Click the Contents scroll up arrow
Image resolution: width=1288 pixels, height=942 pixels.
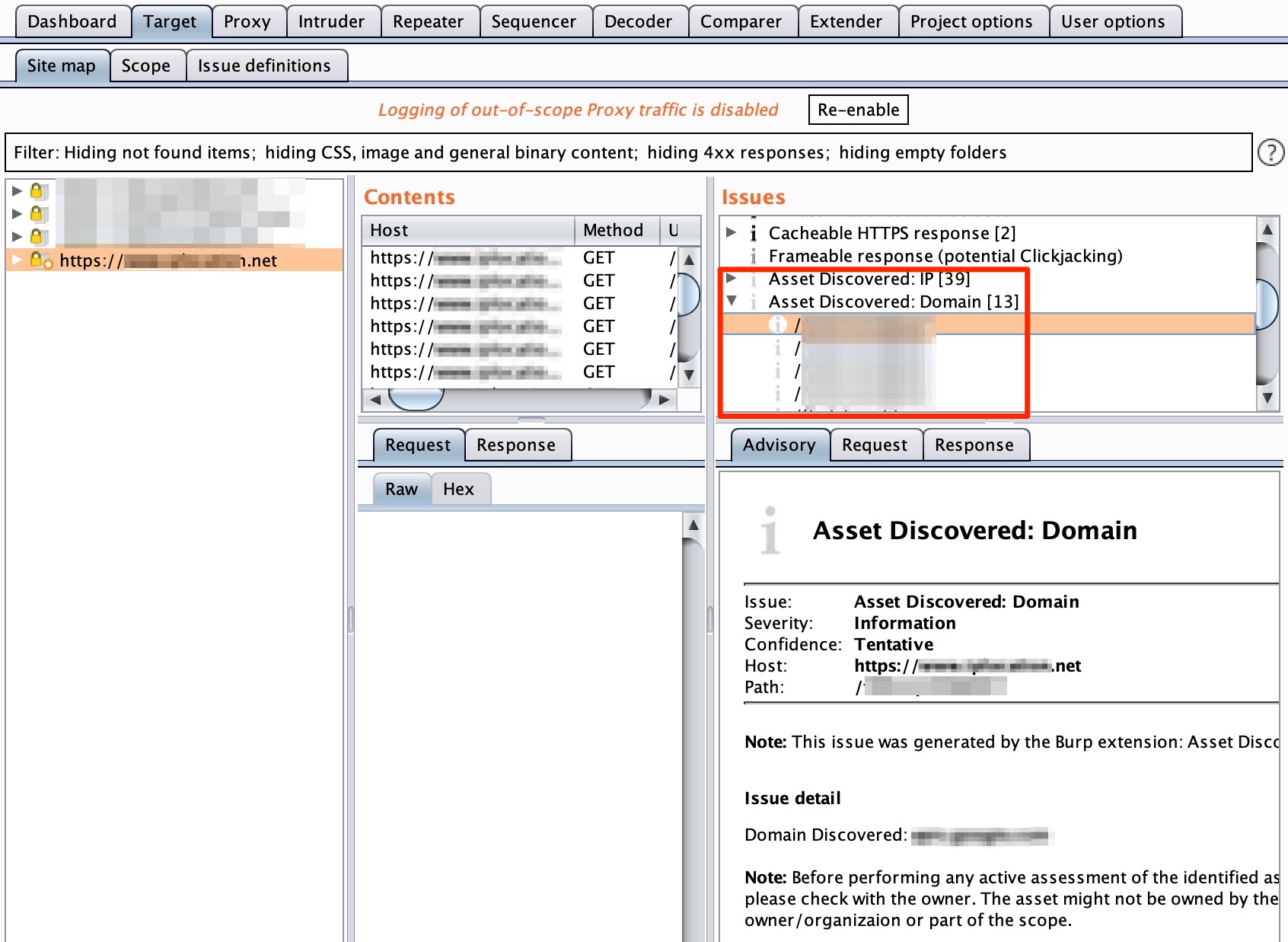pyautogui.click(x=689, y=259)
